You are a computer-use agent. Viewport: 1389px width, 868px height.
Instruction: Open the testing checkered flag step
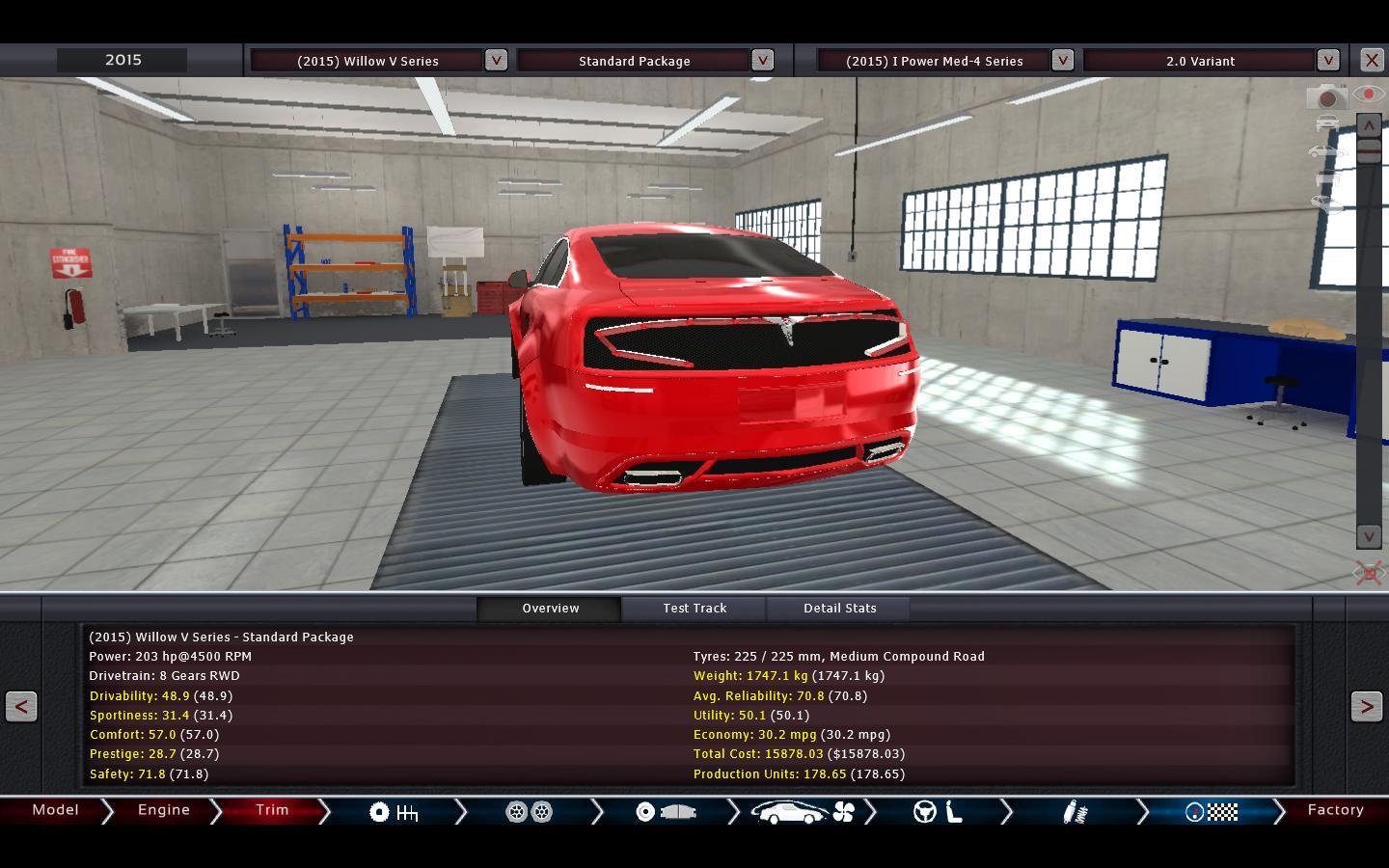point(1212,812)
